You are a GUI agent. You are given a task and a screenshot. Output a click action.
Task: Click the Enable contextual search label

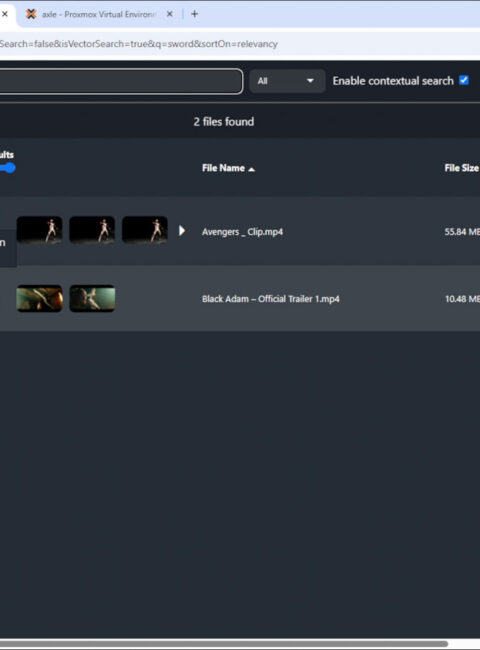[x=393, y=81]
